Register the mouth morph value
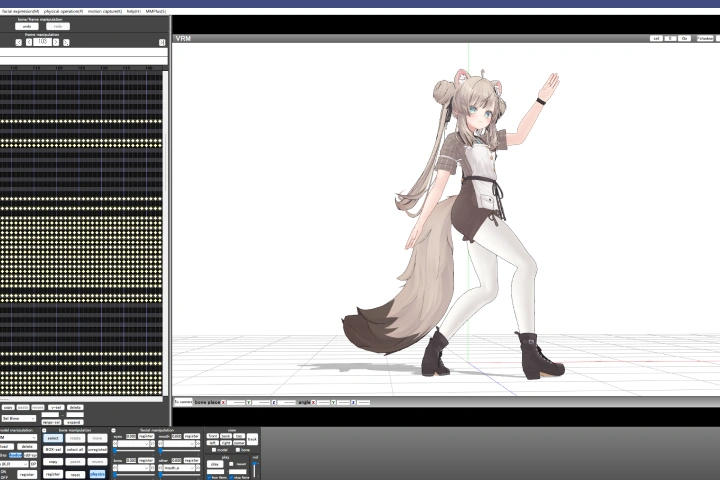Viewport: 720px width, 480px height. click(x=191, y=436)
